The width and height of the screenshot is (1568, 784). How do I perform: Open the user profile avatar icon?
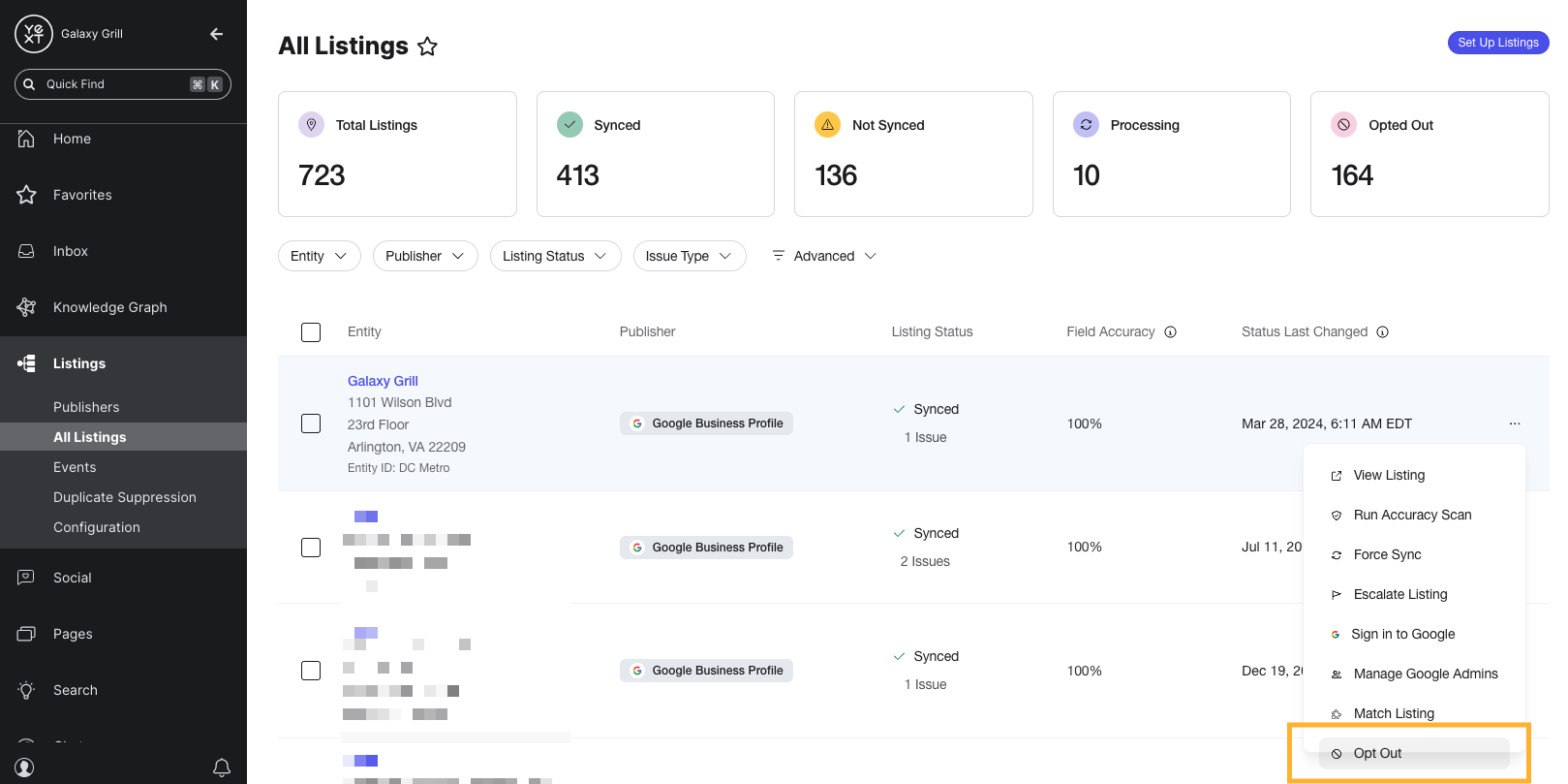click(25, 768)
